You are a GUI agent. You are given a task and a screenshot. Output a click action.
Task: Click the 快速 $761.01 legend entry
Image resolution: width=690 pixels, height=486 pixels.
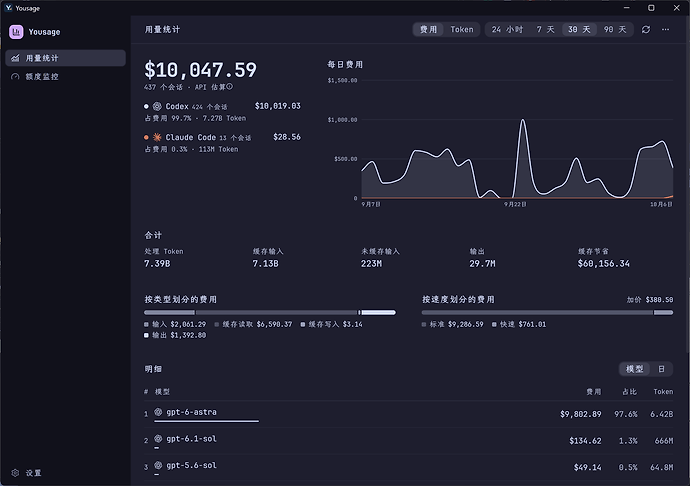(x=519, y=324)
